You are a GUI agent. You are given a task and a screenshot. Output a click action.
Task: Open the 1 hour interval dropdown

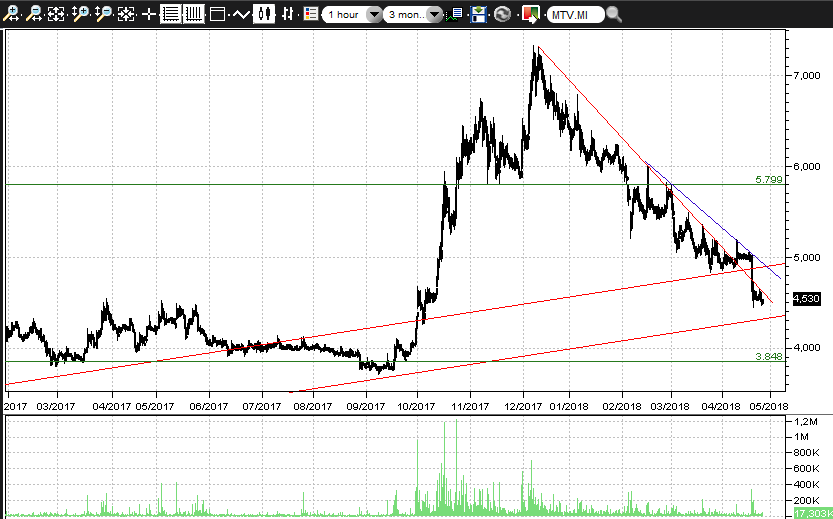coord(352,14)
